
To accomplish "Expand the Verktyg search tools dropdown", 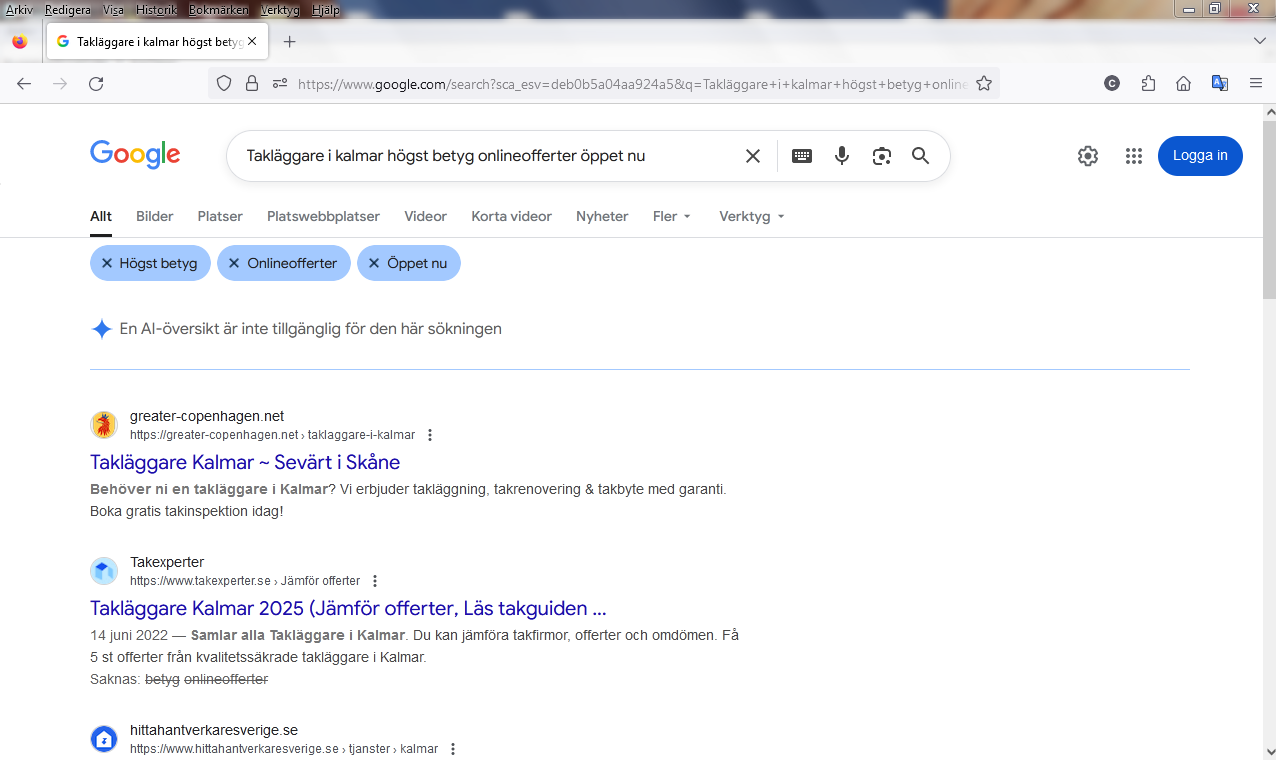I will point(751,216).
